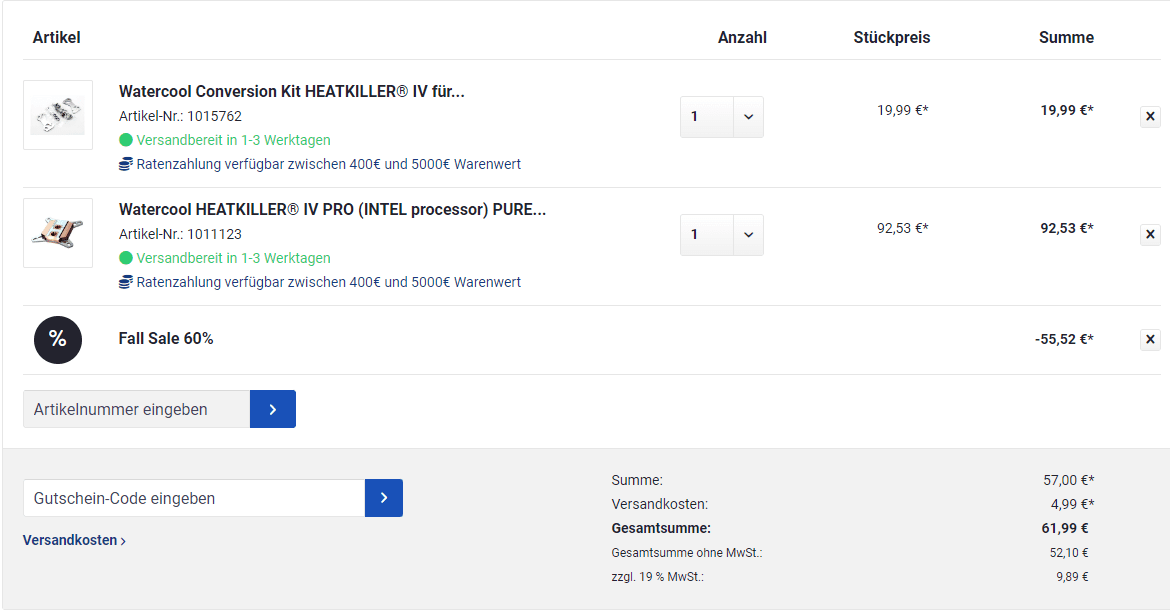Viewport: 1170px width, 611px height.
Task: Click the HEATKILLER IV PRO product thumbnail
Action: pos(58,233)
